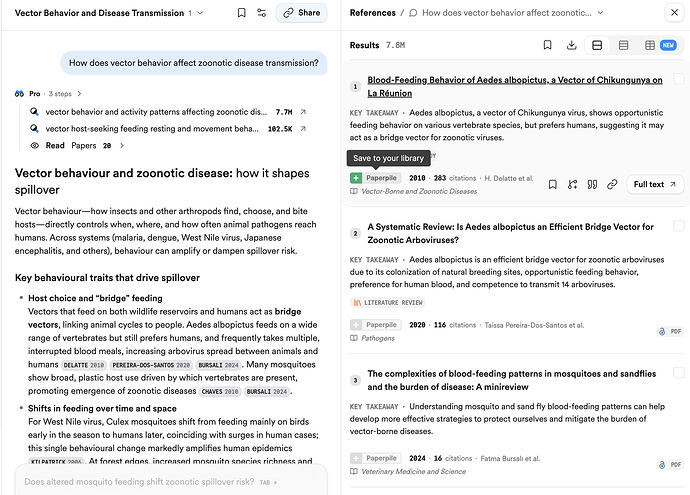690x495 pixels.
Task: Click the Veterinary Medicine and Science journal name
Action: [x=413, y=472]
